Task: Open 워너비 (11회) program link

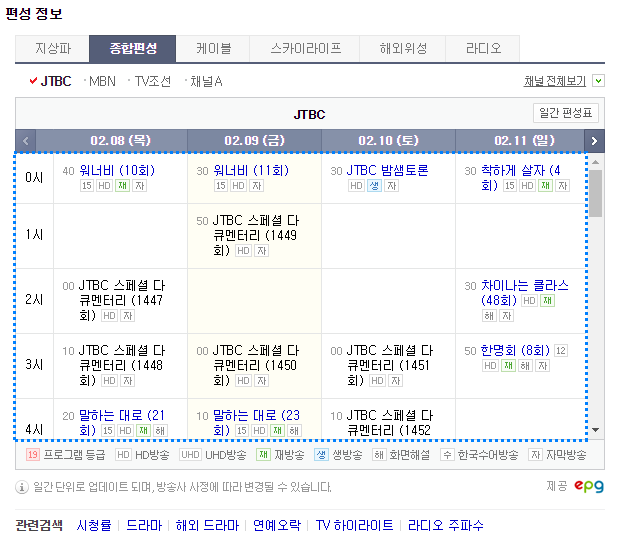Action: coord(251,171)
